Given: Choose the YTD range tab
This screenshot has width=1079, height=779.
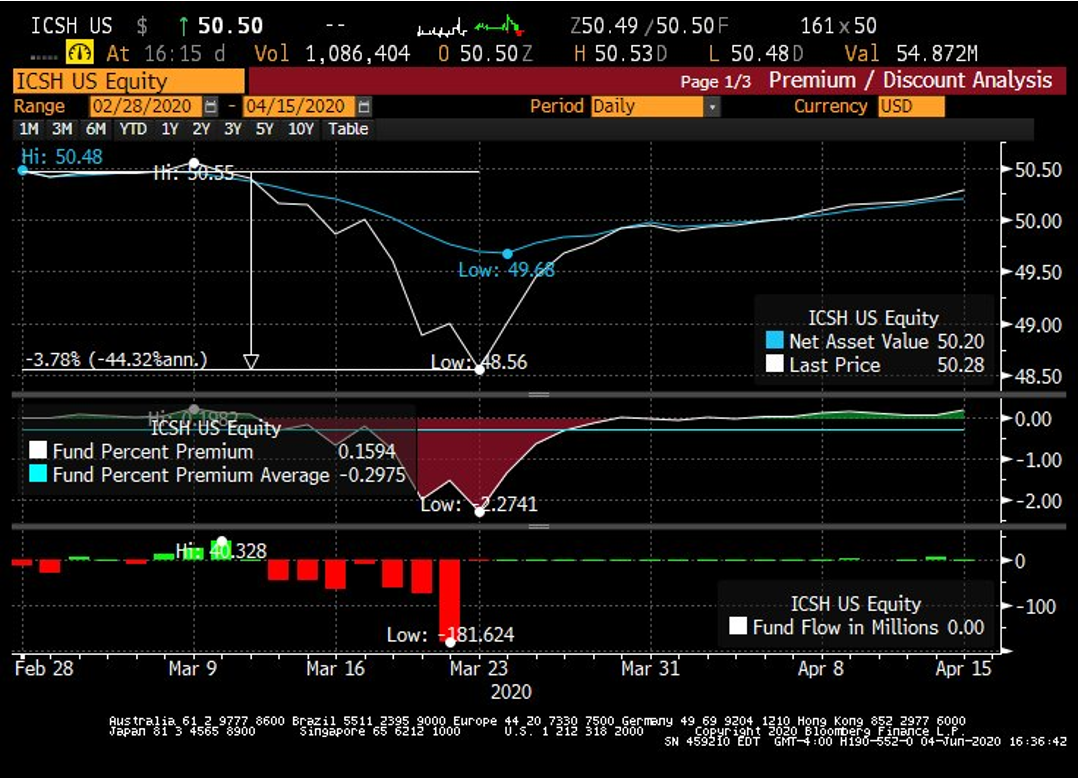Looking at the screenshot, I should tap(133, 129).
